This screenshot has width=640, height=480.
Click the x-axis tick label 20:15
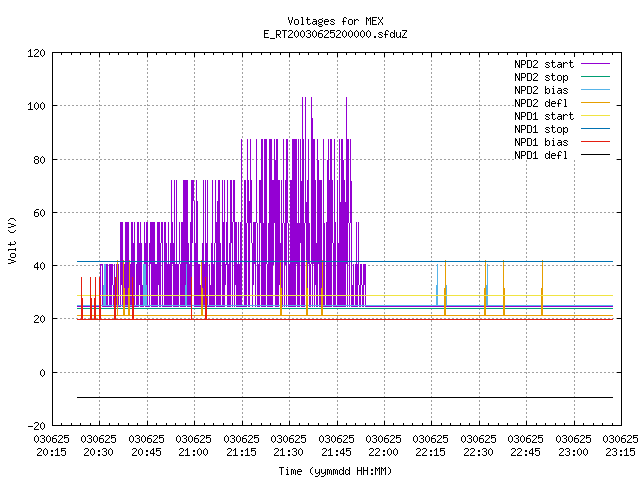click(51, 452)
